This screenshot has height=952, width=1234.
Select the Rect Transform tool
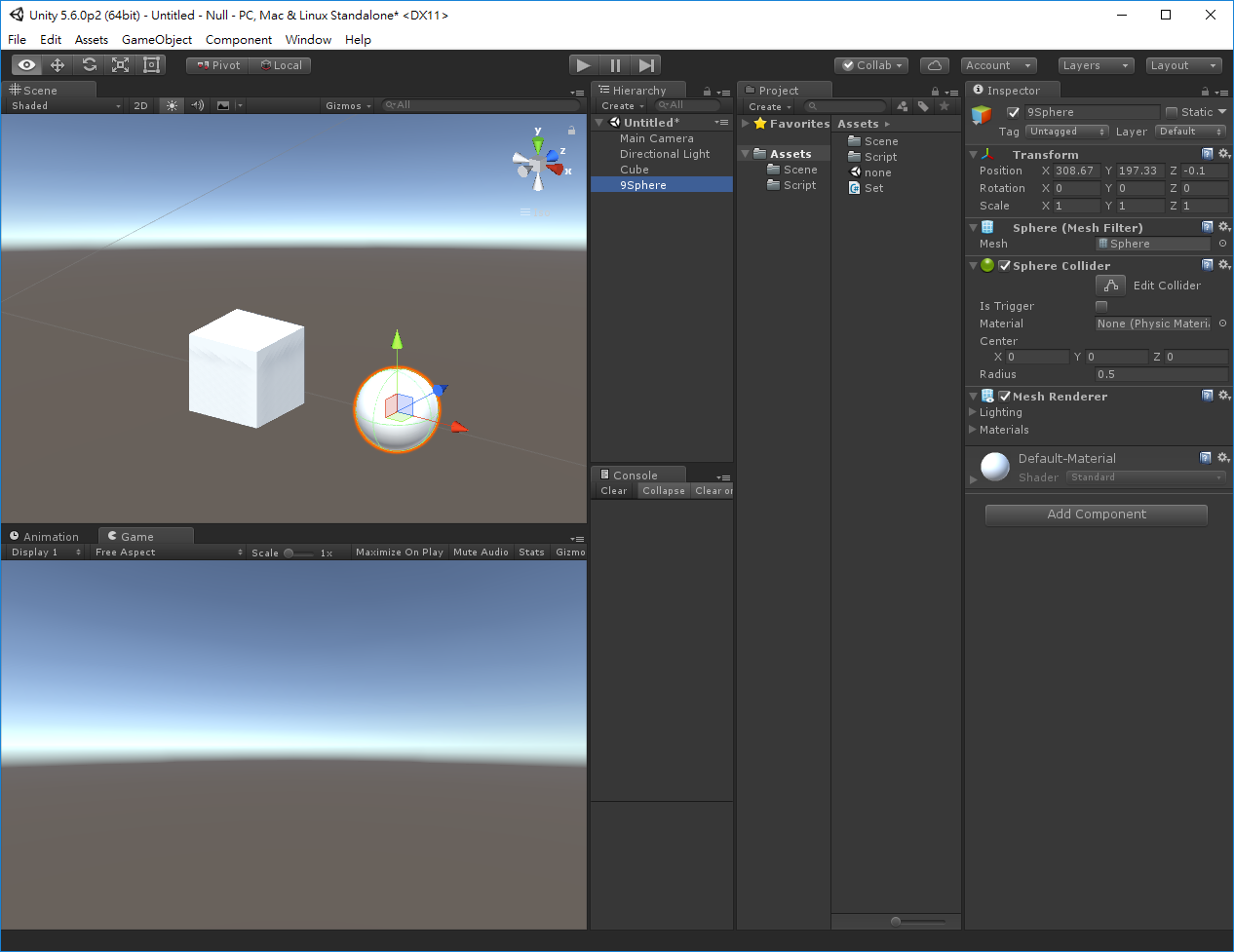click(152, 64)
